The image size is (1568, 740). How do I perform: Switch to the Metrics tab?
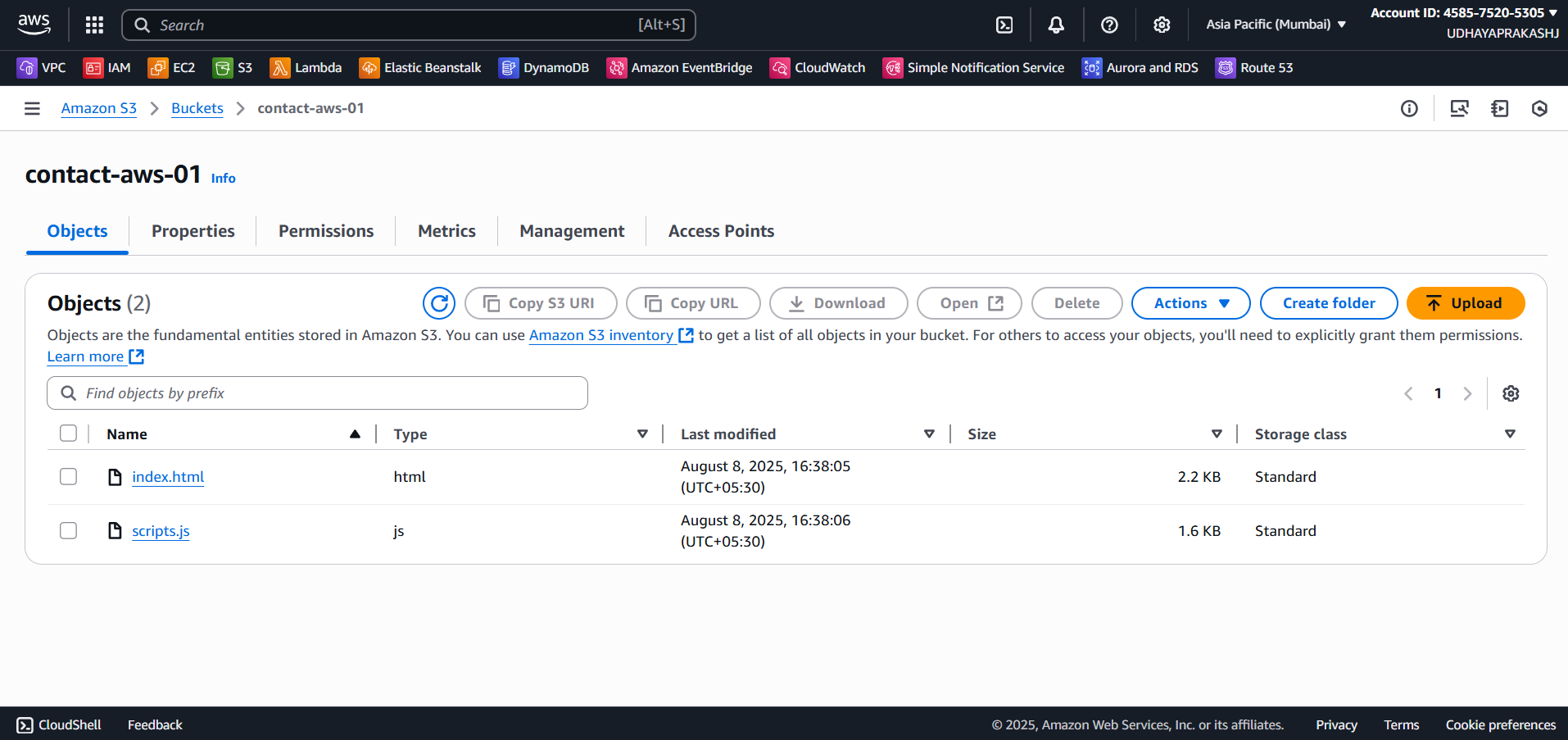click(446, 231)
